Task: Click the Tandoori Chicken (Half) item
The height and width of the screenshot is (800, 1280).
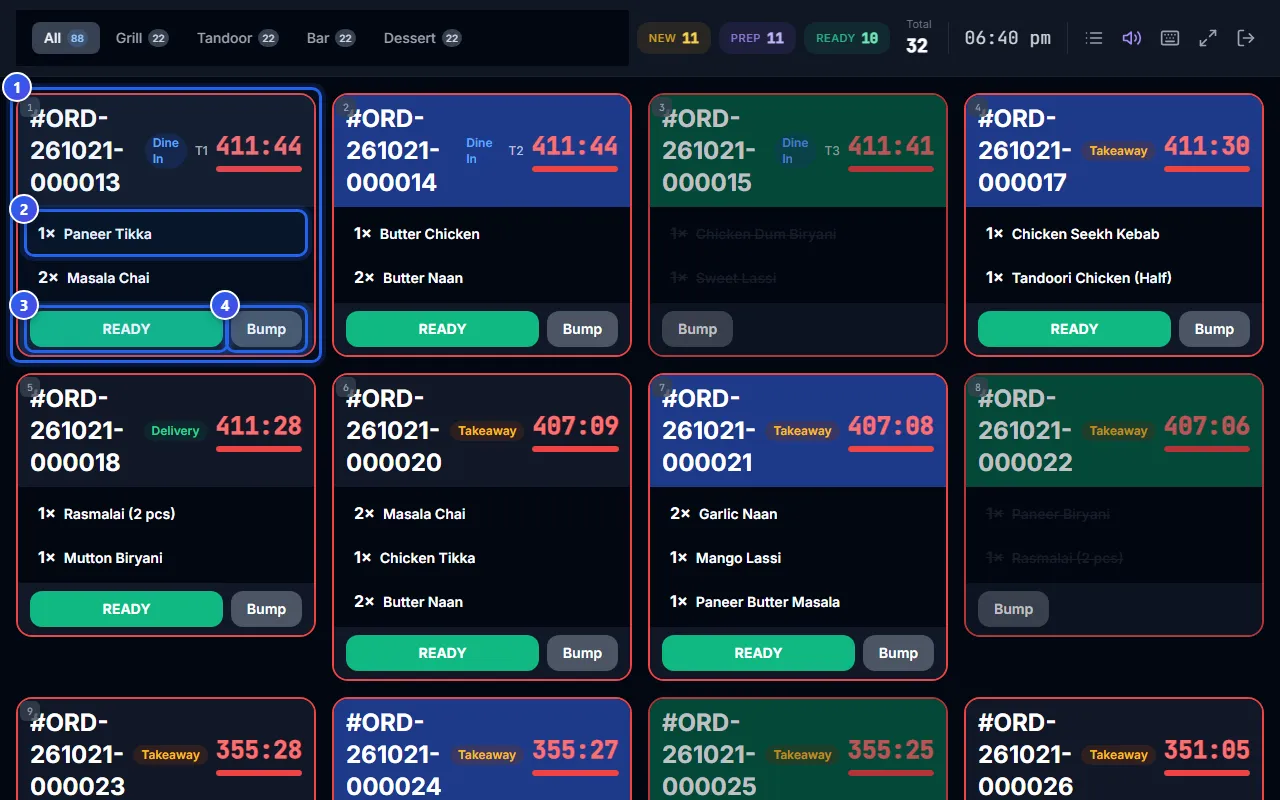Action: [x=1114, y=278]
